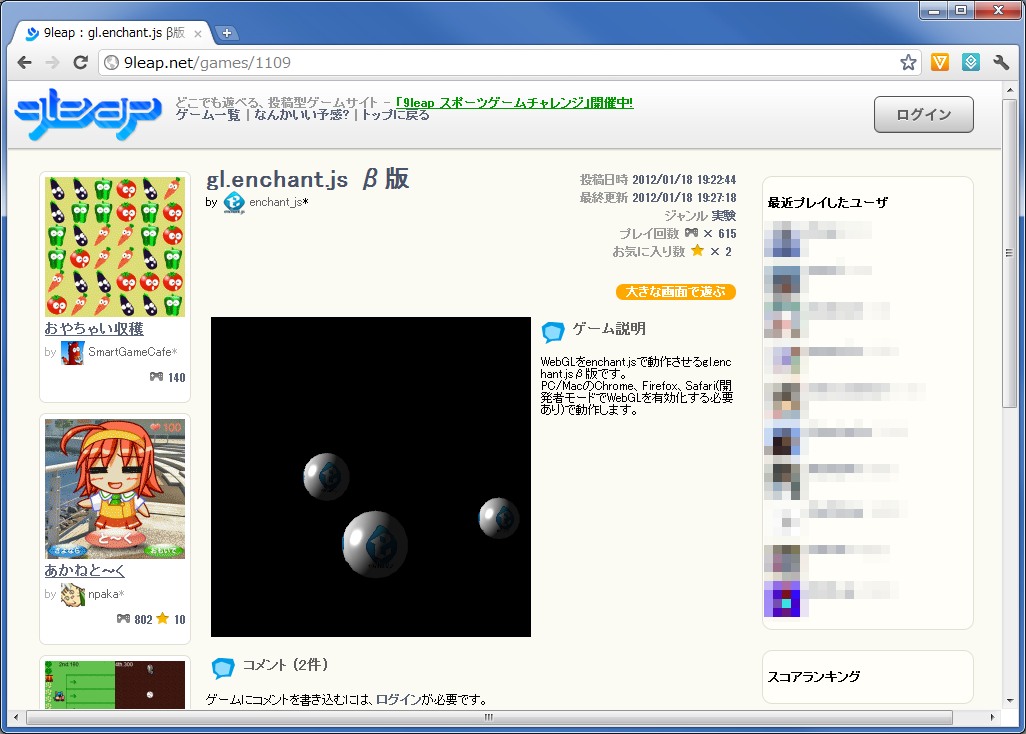Open the あかねと〜く title link
This screenshot has height=734, width=1026.
84,570
